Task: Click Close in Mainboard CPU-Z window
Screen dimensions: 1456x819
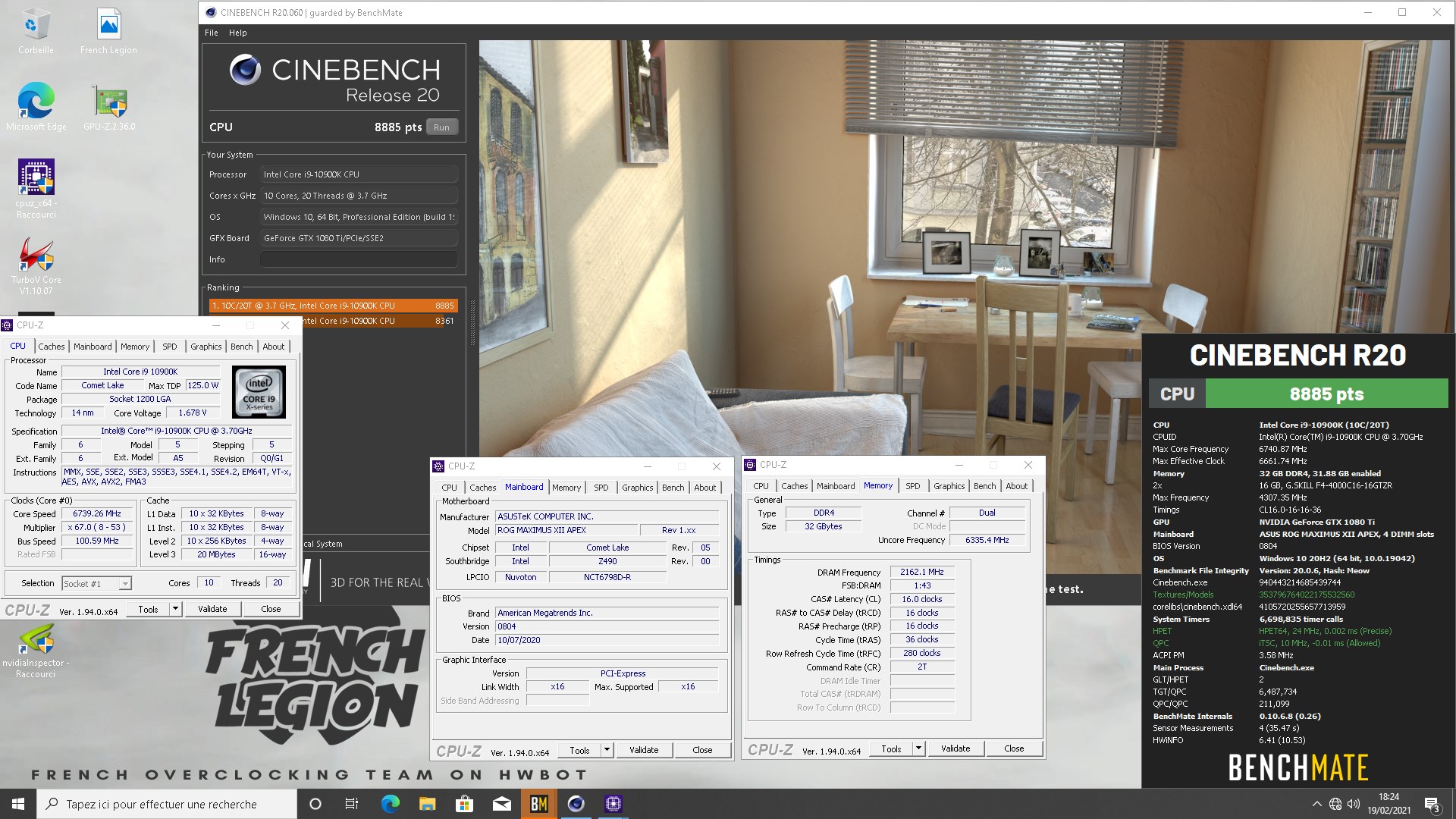Action: tap(702, 750)
